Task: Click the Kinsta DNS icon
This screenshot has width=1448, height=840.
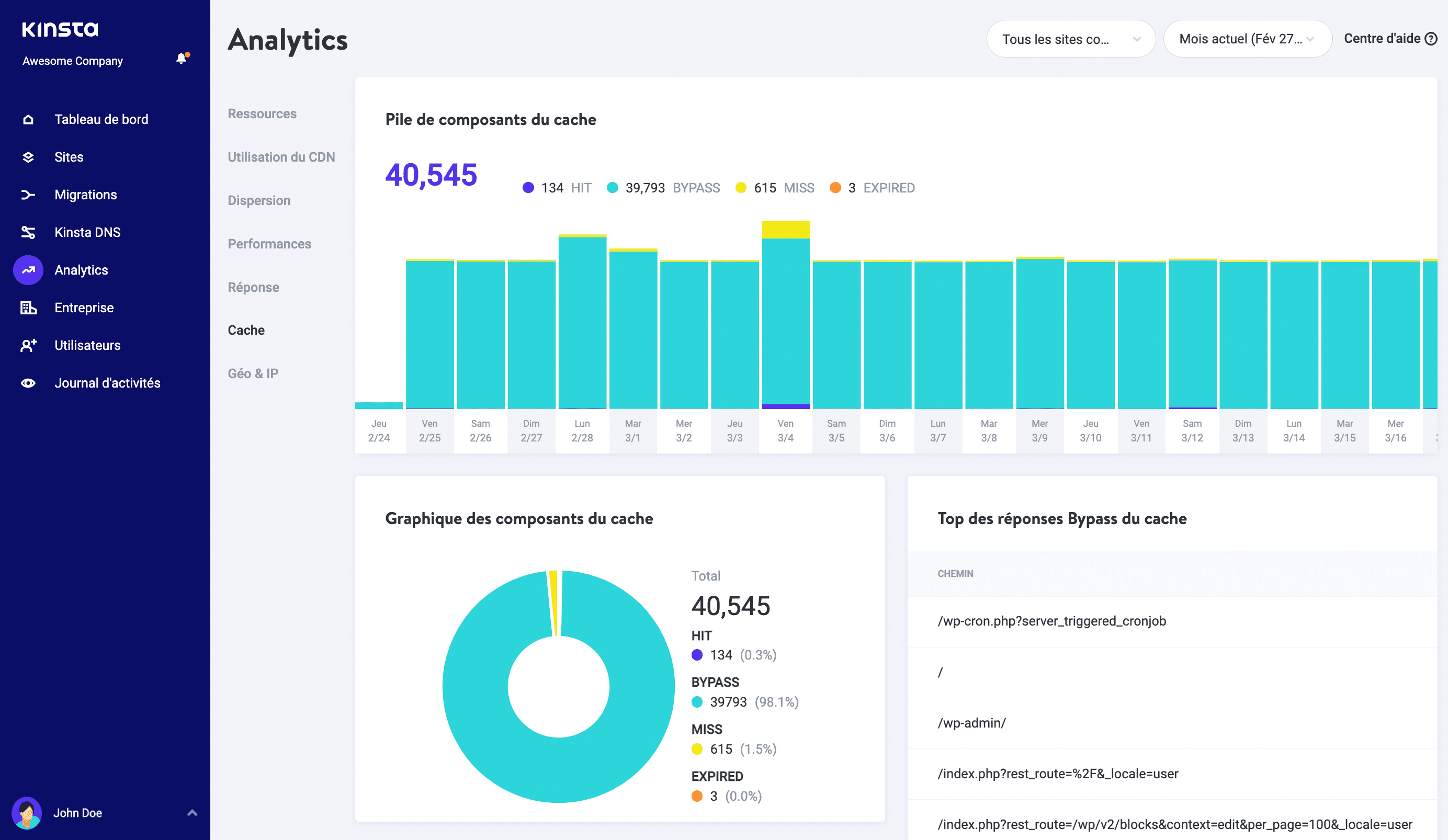Action: (x=27, y=232)
